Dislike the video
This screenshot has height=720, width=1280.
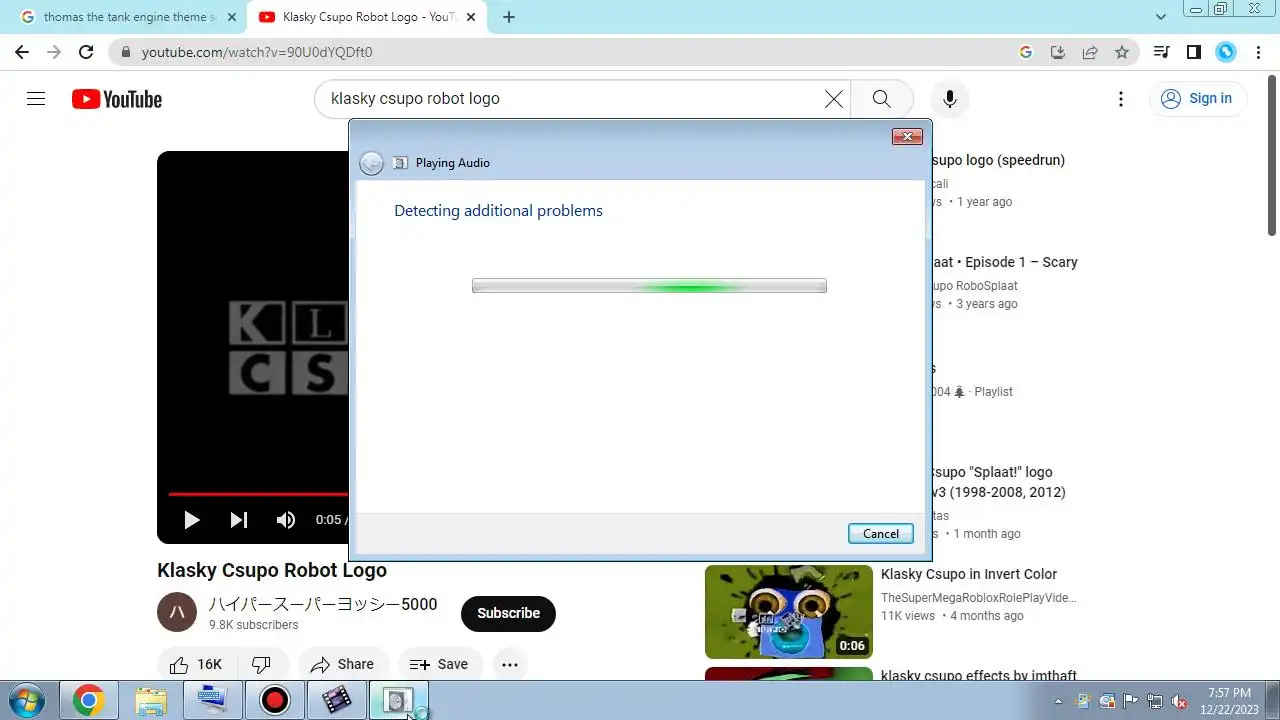[x=262, y=664]
